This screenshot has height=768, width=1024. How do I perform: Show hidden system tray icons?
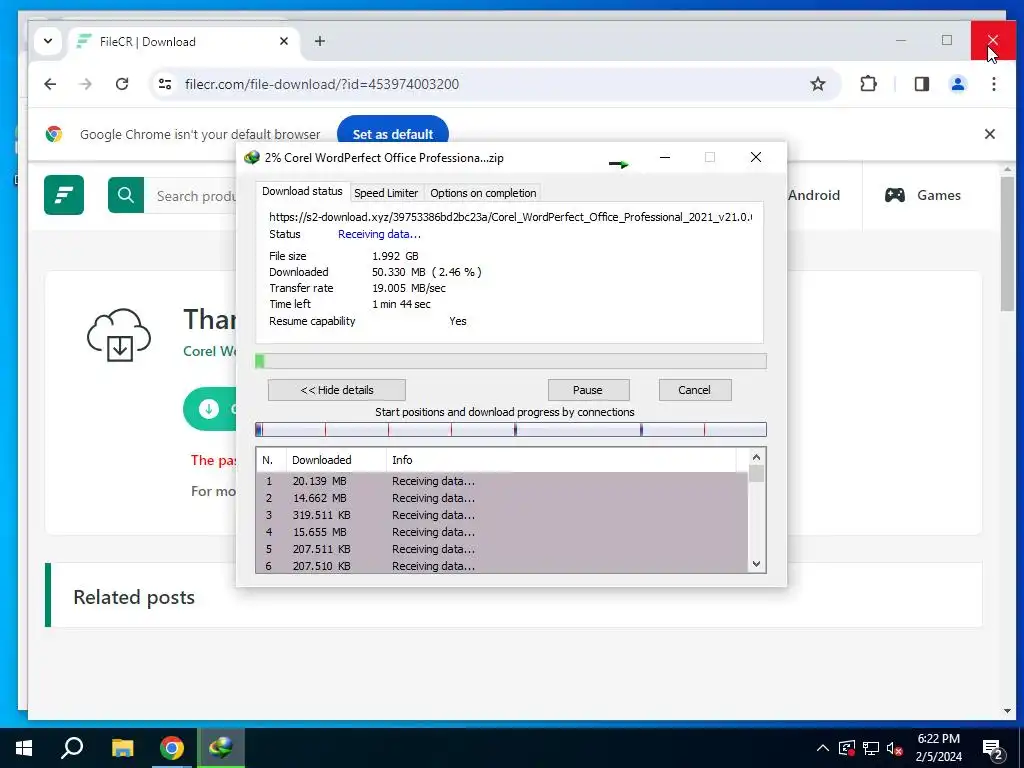823,748
